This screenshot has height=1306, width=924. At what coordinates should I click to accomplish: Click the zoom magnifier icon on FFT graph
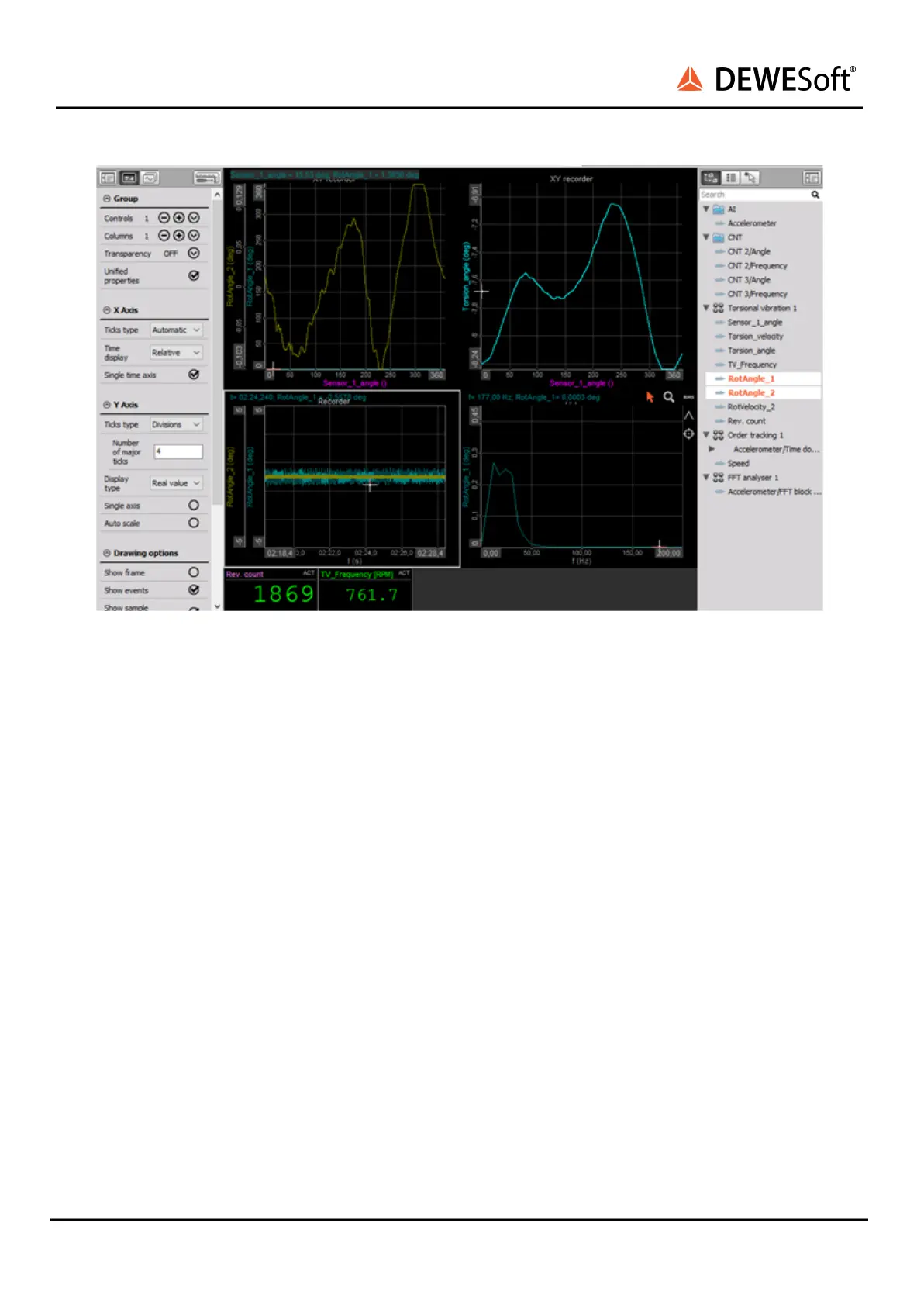[668, 396]
